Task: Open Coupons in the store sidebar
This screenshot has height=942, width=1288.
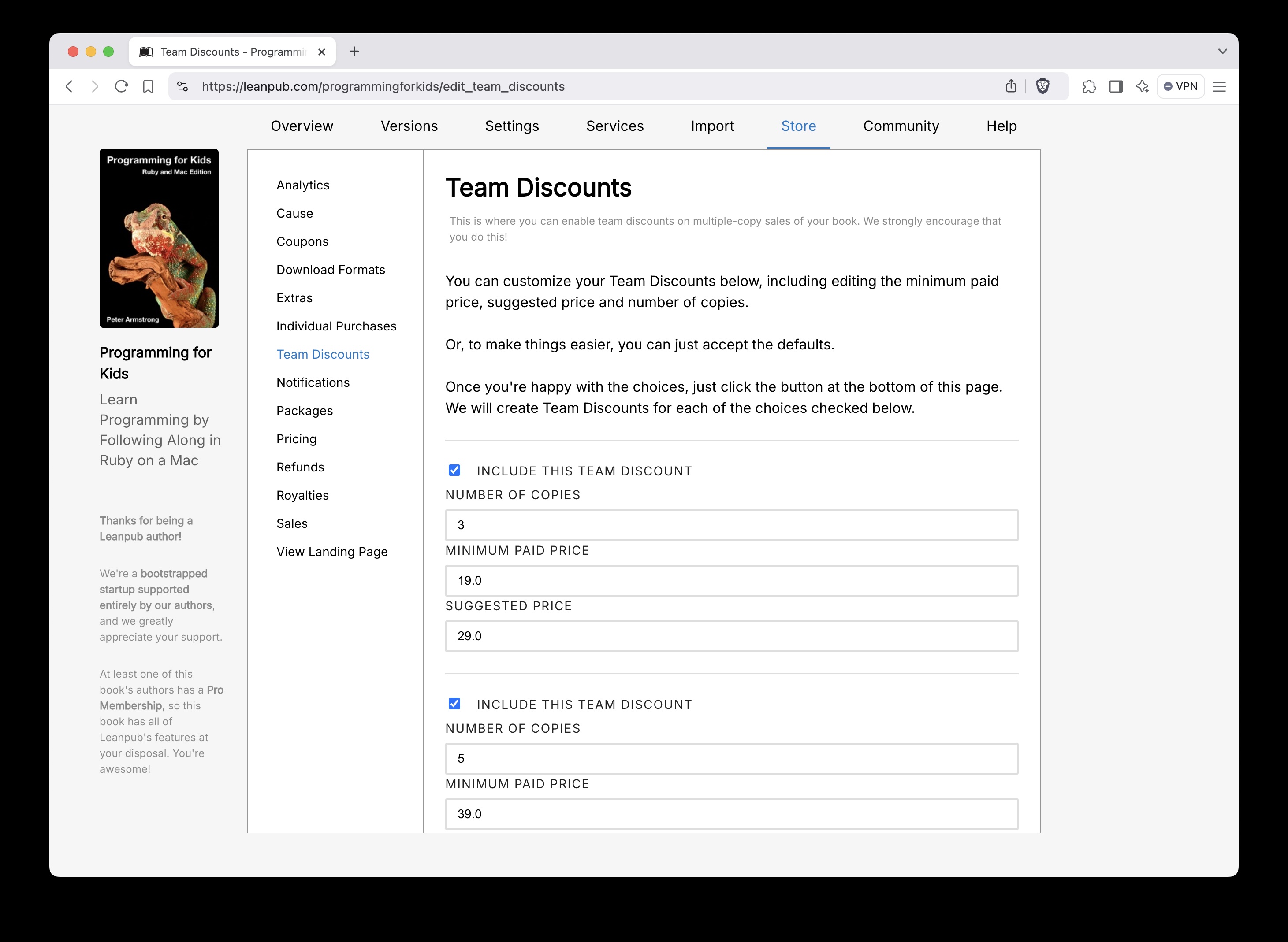Action: coord(302,241)
